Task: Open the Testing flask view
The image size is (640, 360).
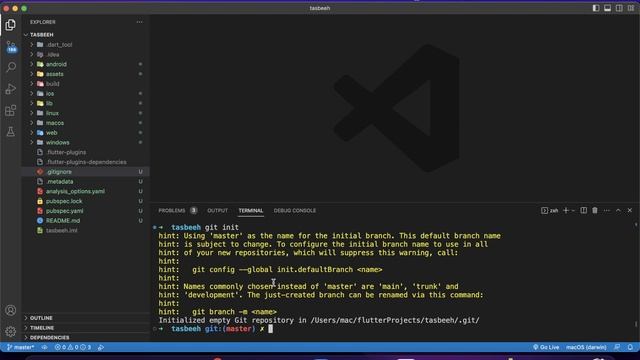Action: 11,131
